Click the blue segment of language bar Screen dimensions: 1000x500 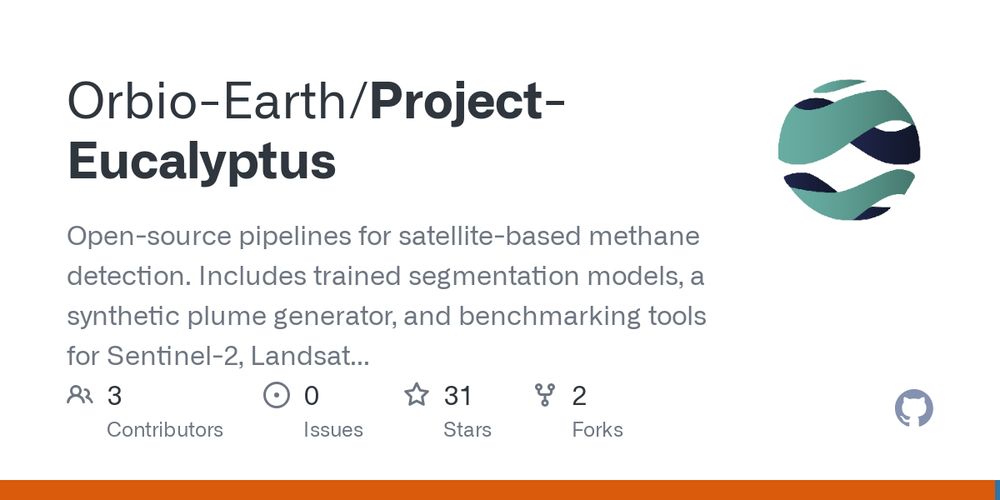[997, 490]
